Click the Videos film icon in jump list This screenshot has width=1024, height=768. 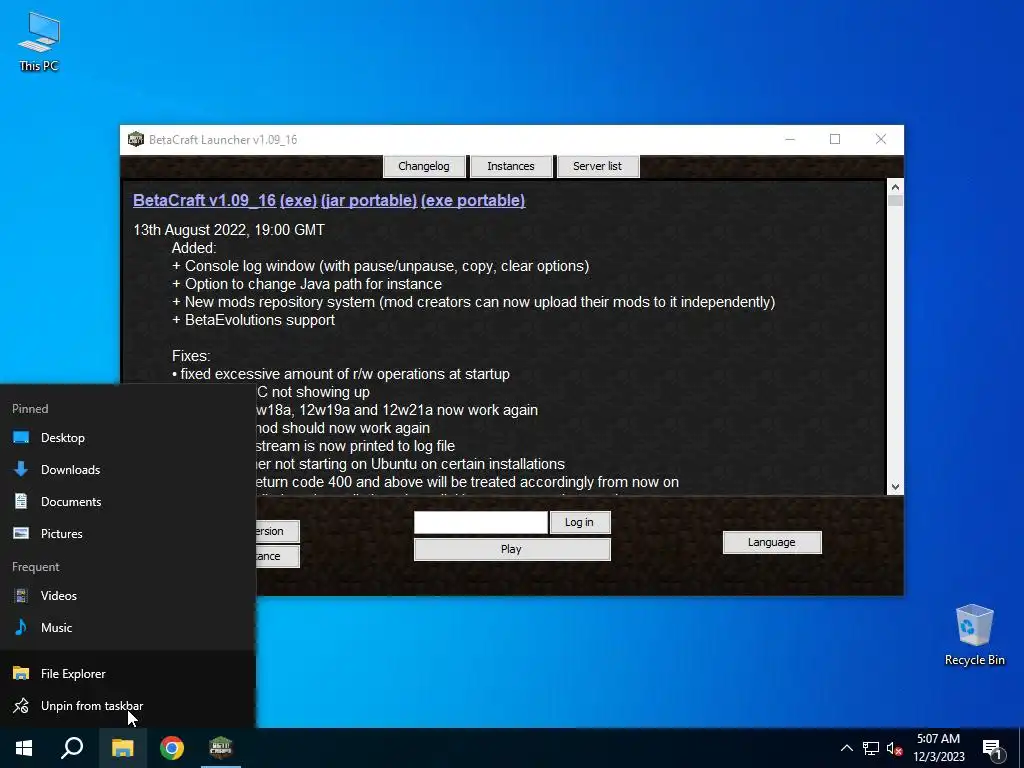tap(21, 595)
